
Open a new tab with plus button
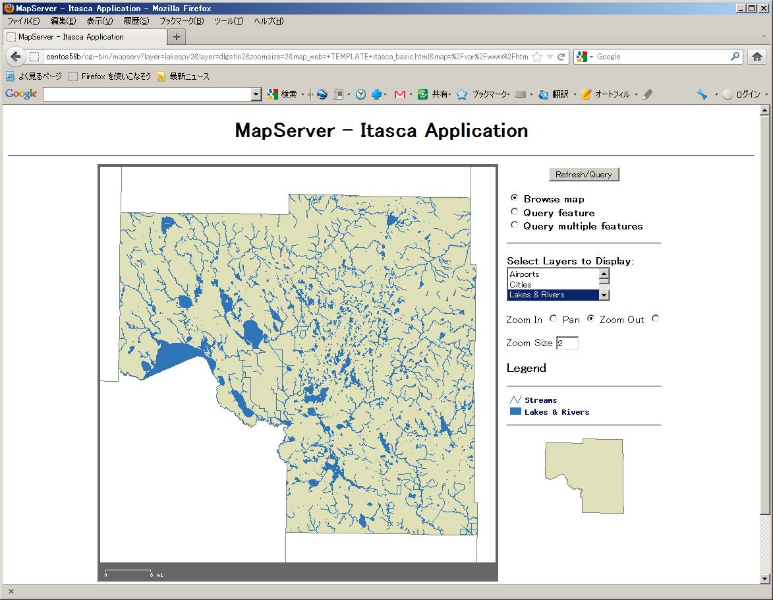tap(178, 37)
